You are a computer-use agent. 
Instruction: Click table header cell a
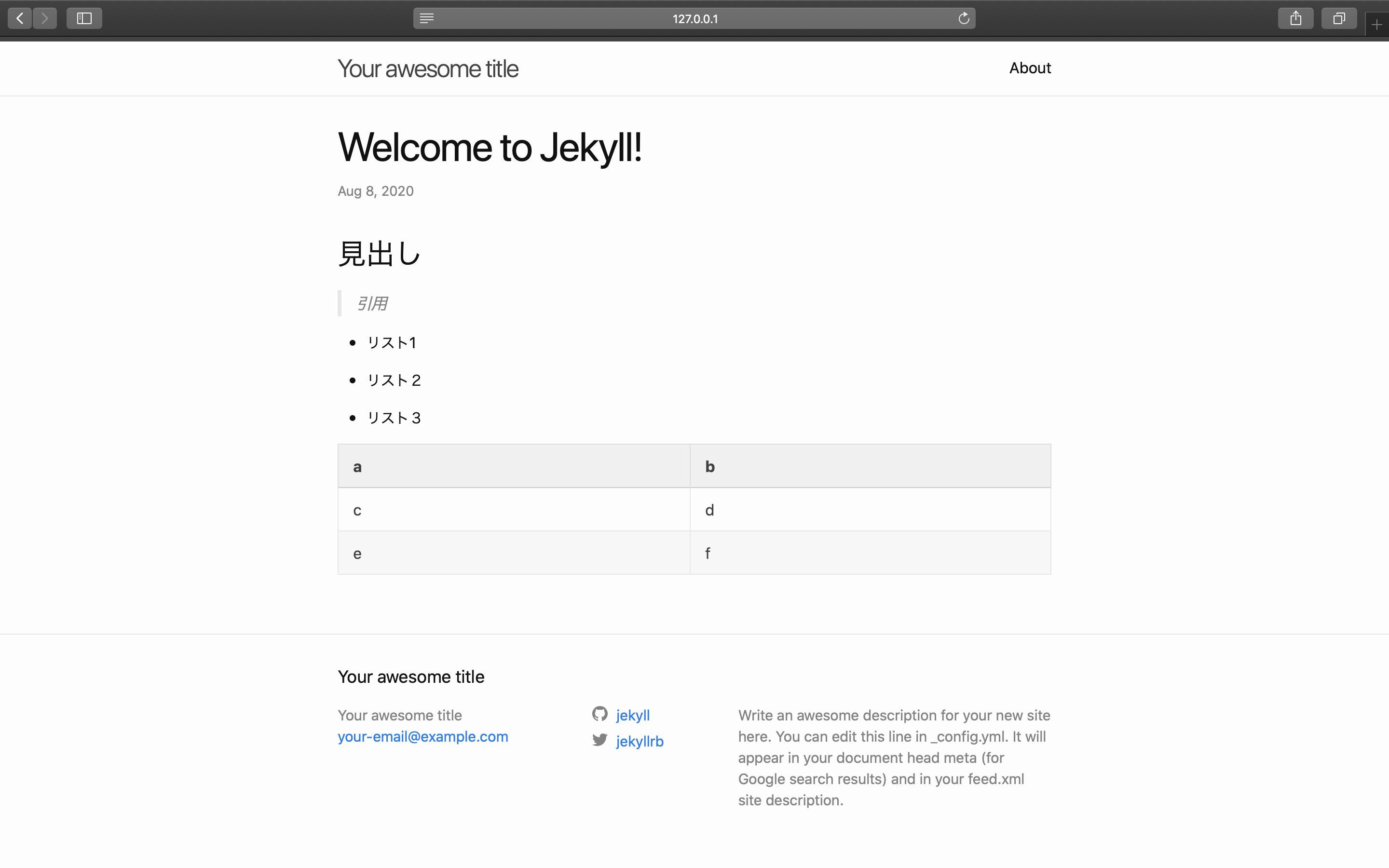coord(514,466)
